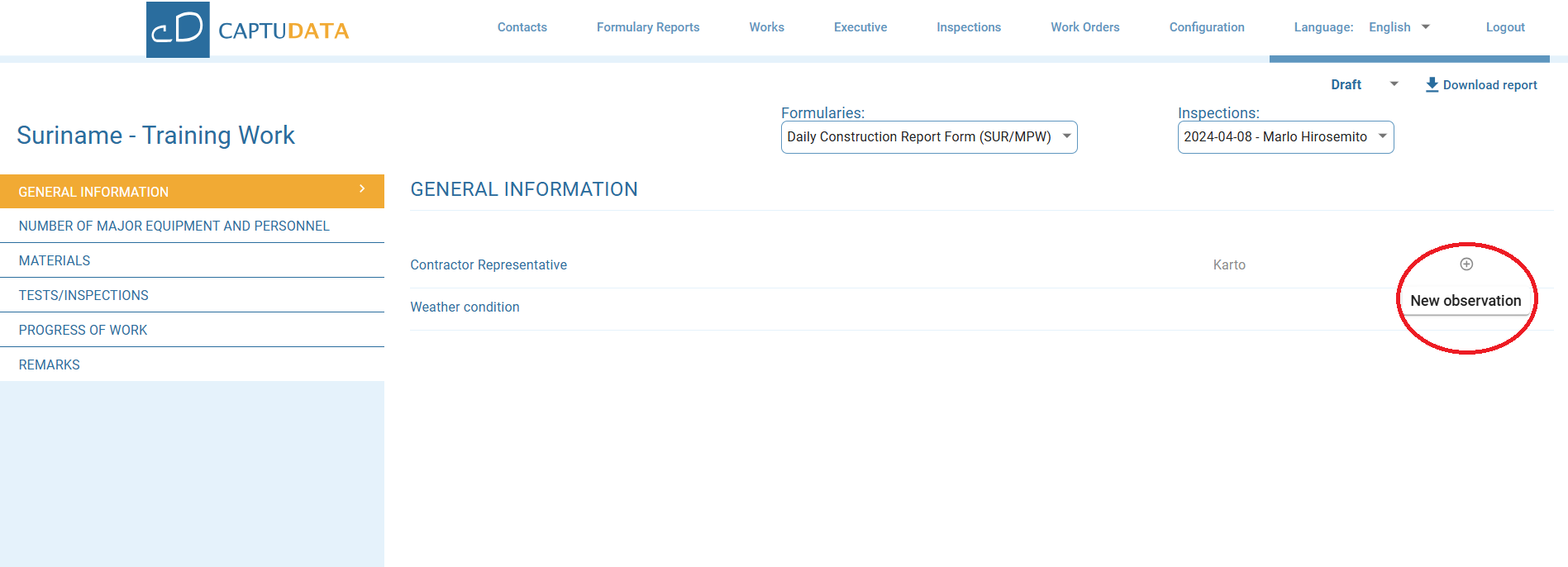Go to Formulary Reports
Image resolution: width=1568 pixels, height=567 pixels.
coord(647,27)
